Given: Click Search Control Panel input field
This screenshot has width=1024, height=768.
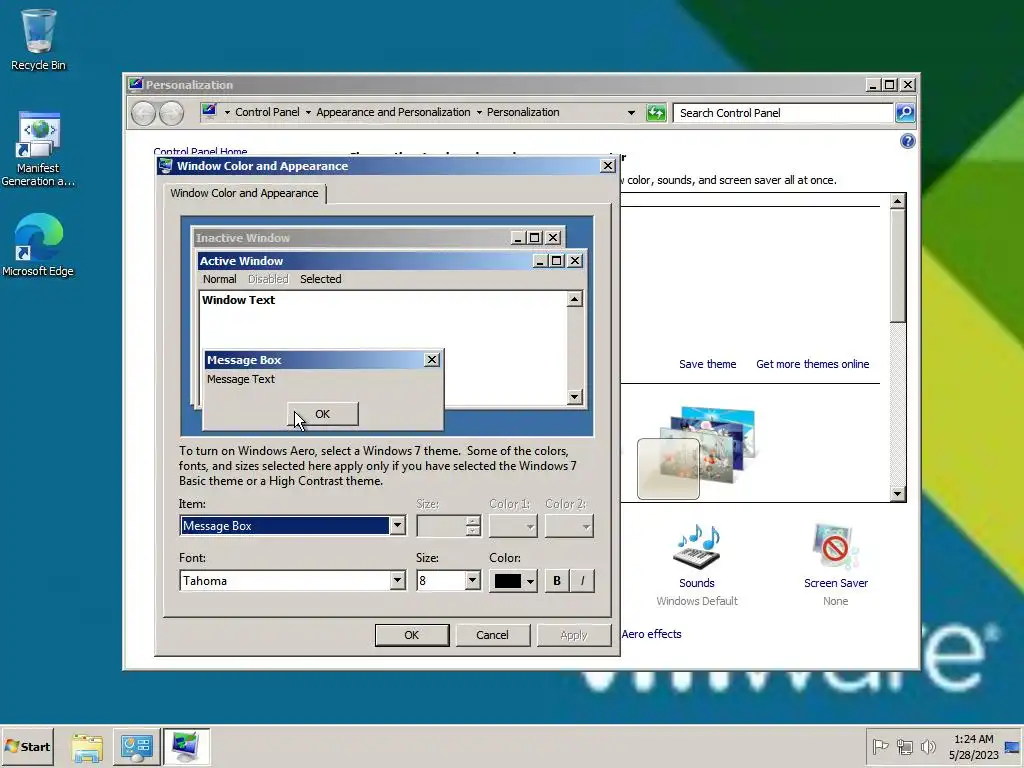Looking at the screenshot, I should tap(783, 113).
